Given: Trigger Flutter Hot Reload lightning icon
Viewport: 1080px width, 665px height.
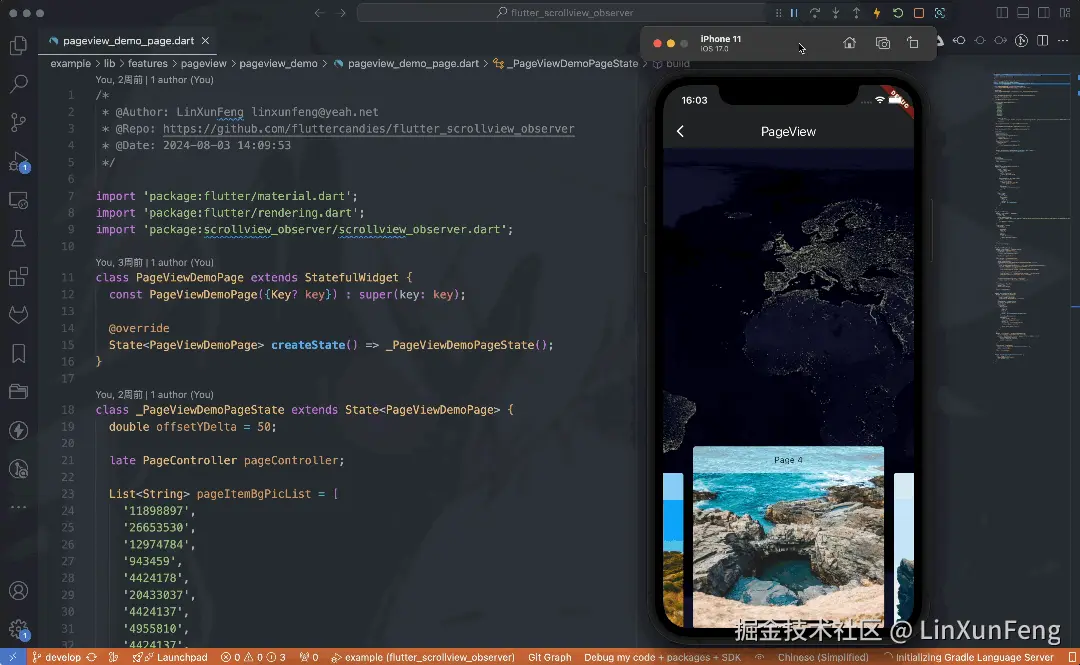Looking at the screenshot, I should pos(877,13).
